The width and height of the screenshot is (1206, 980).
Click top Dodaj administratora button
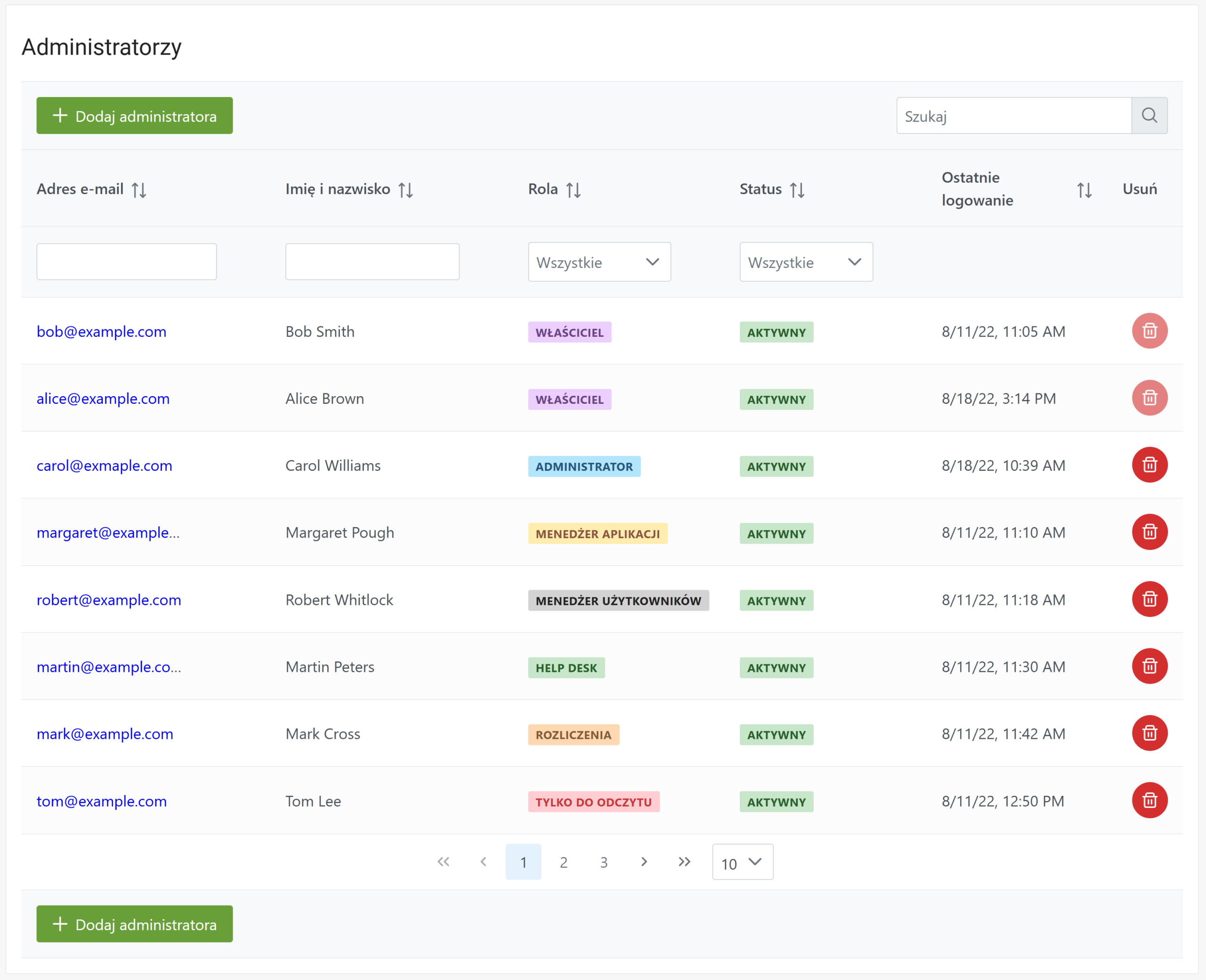[x=134, y=116]
